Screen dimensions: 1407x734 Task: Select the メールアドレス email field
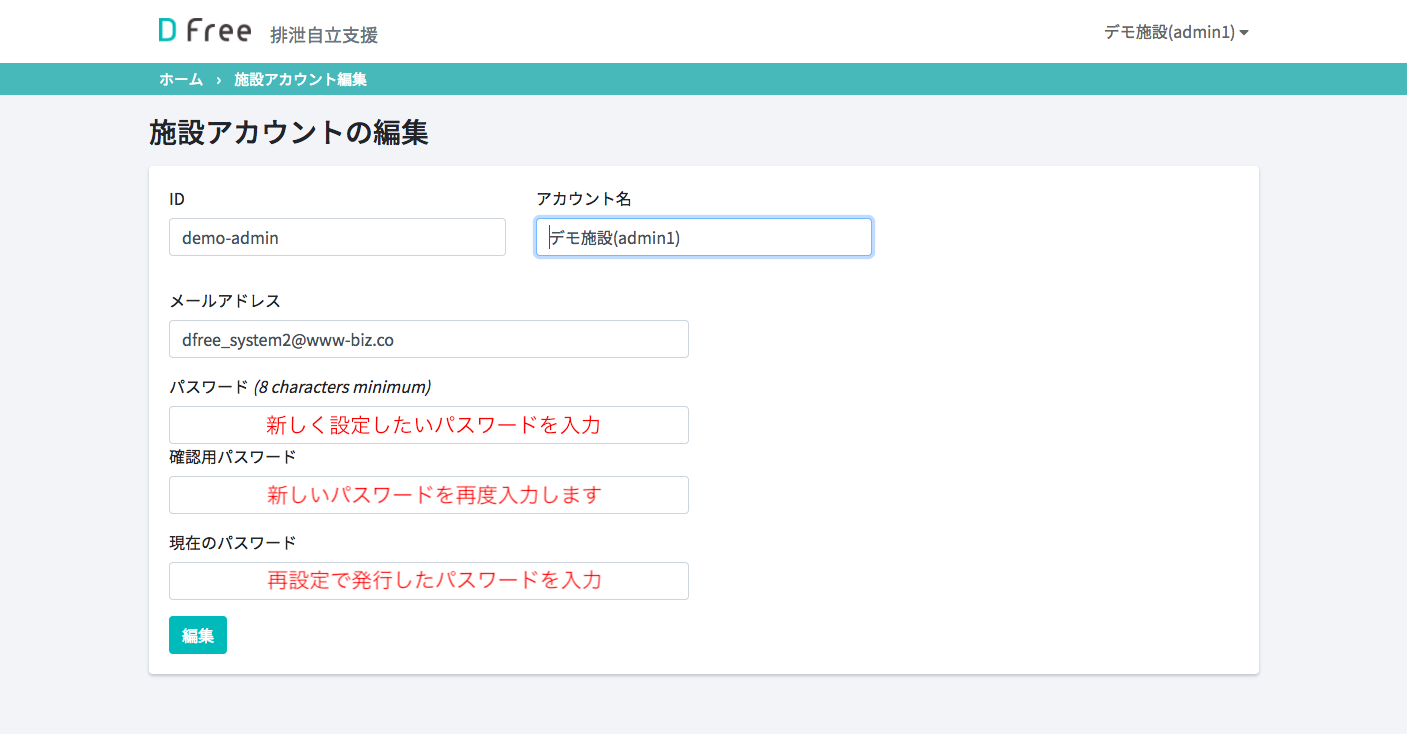pos(428,339)
